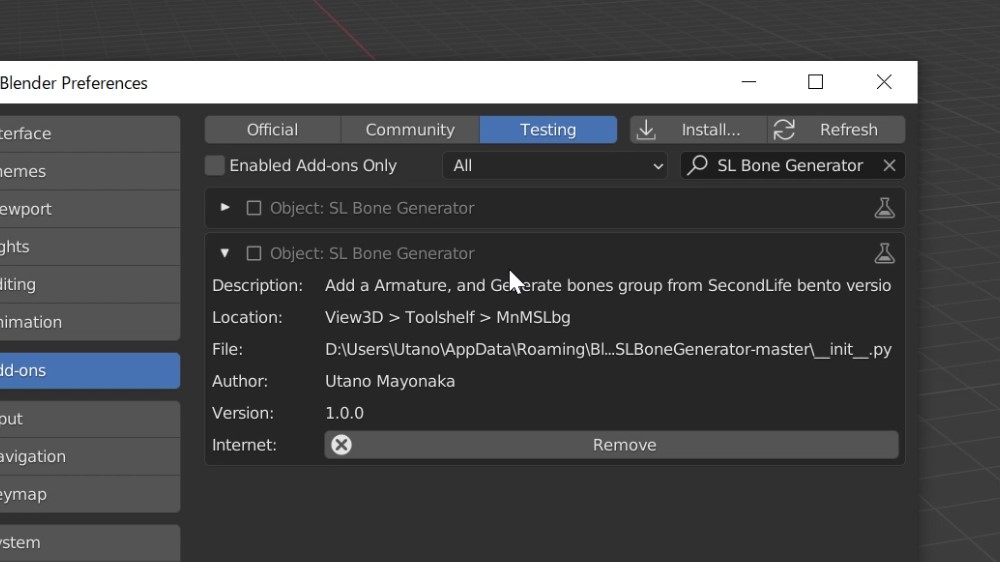Image resolution: width=1000 pixels, height=562 pixels.
Task: Select Add-ons preferences section
Action: tap(89, 371)
